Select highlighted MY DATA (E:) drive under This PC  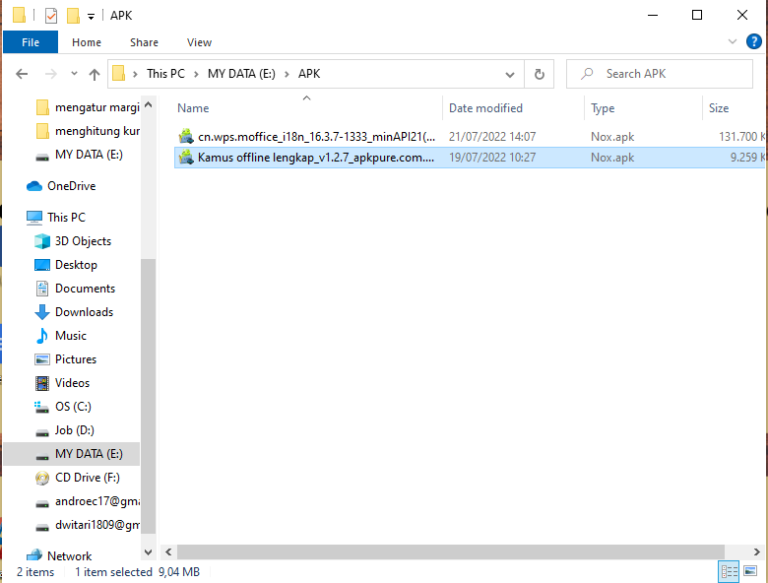coord(72,454)
